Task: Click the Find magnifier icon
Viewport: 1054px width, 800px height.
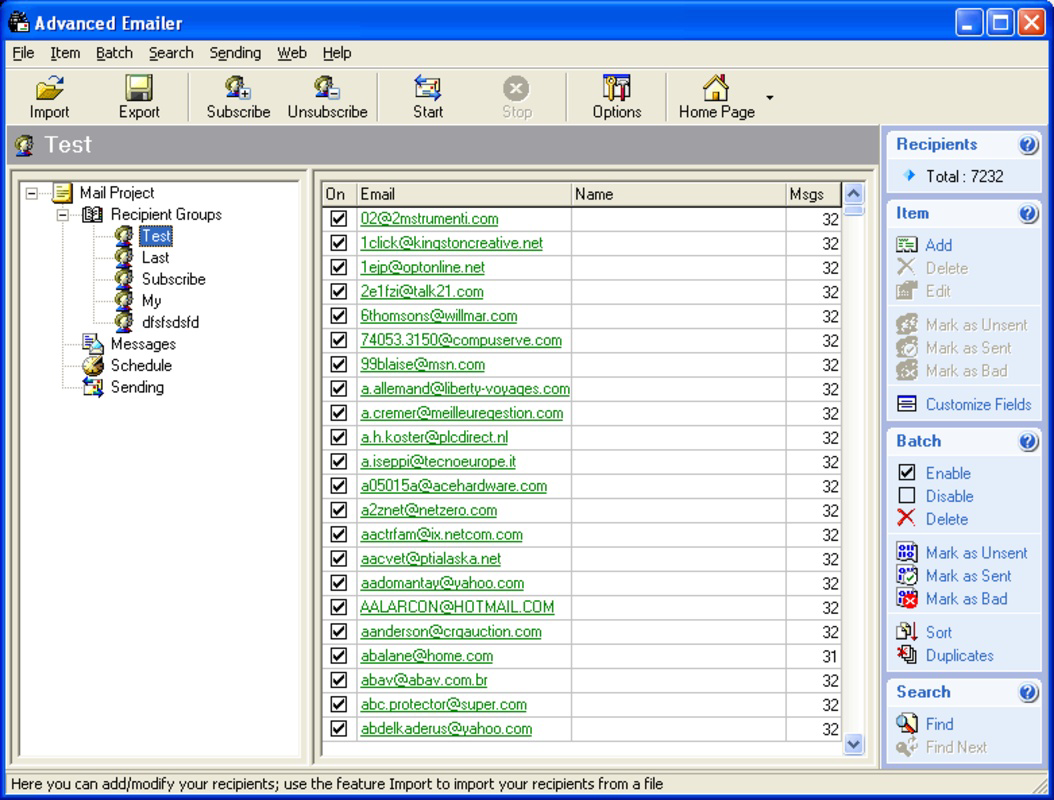Action: pos(907,723)
